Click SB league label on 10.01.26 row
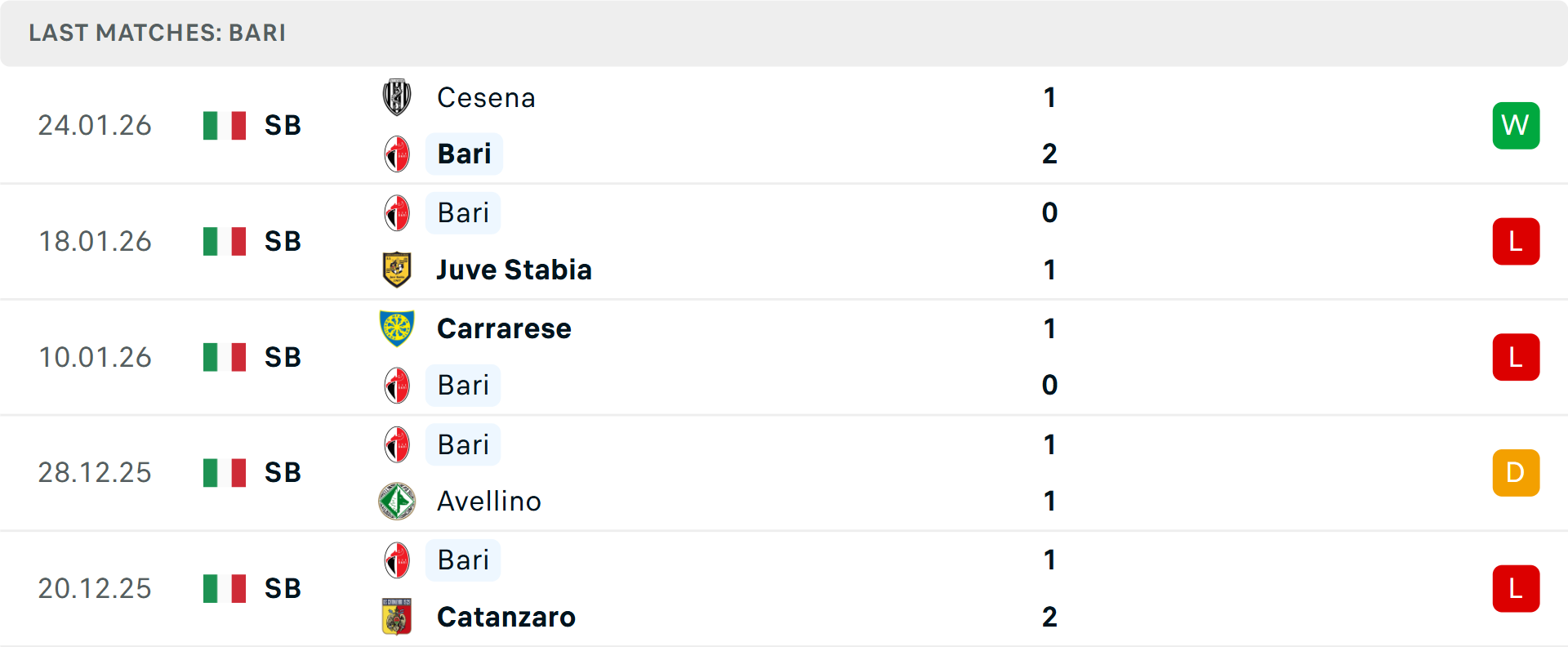 (283, 357)
